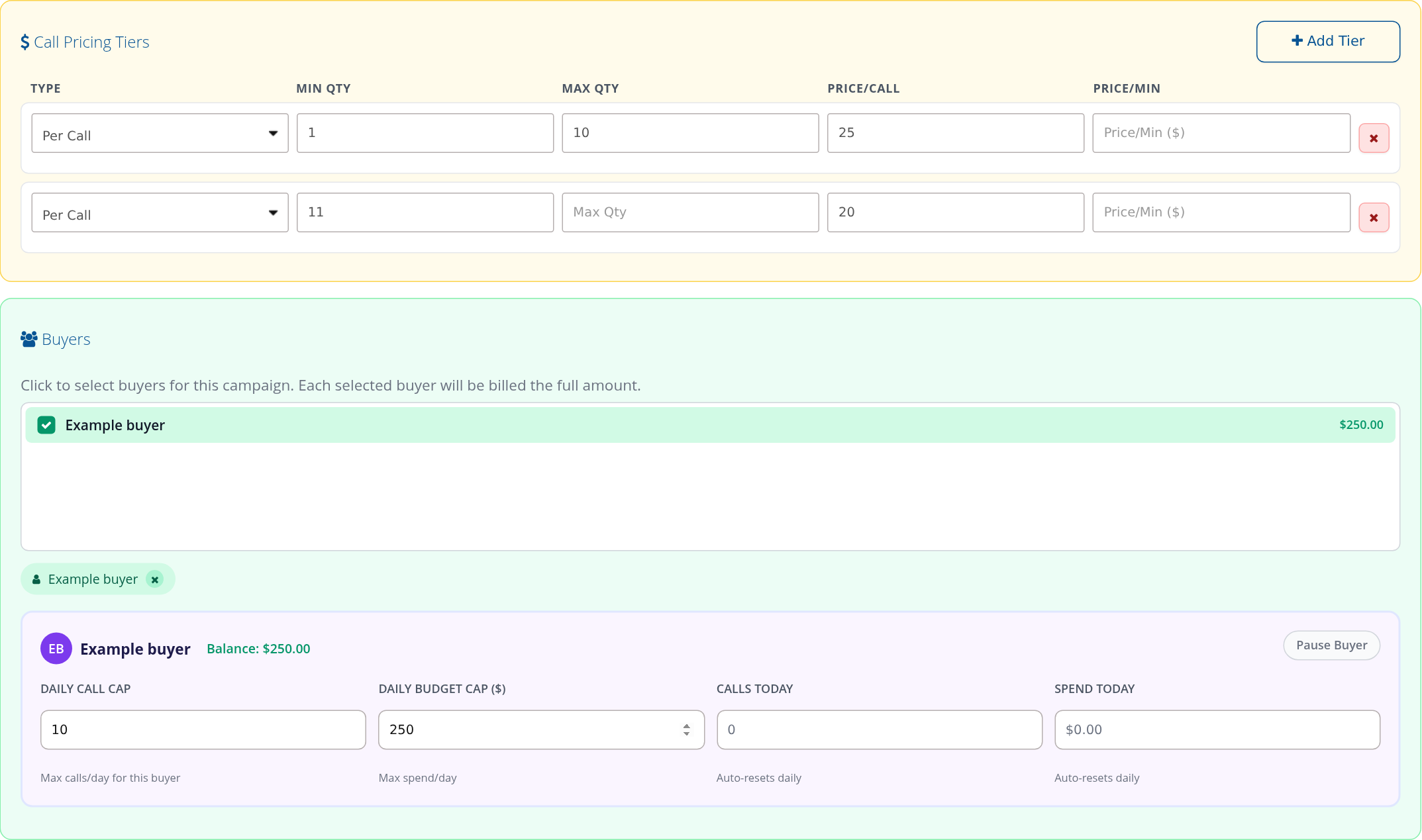Edit the Daily Call Cap field
The image size is (1422, 840).
(x=203, y=729)
